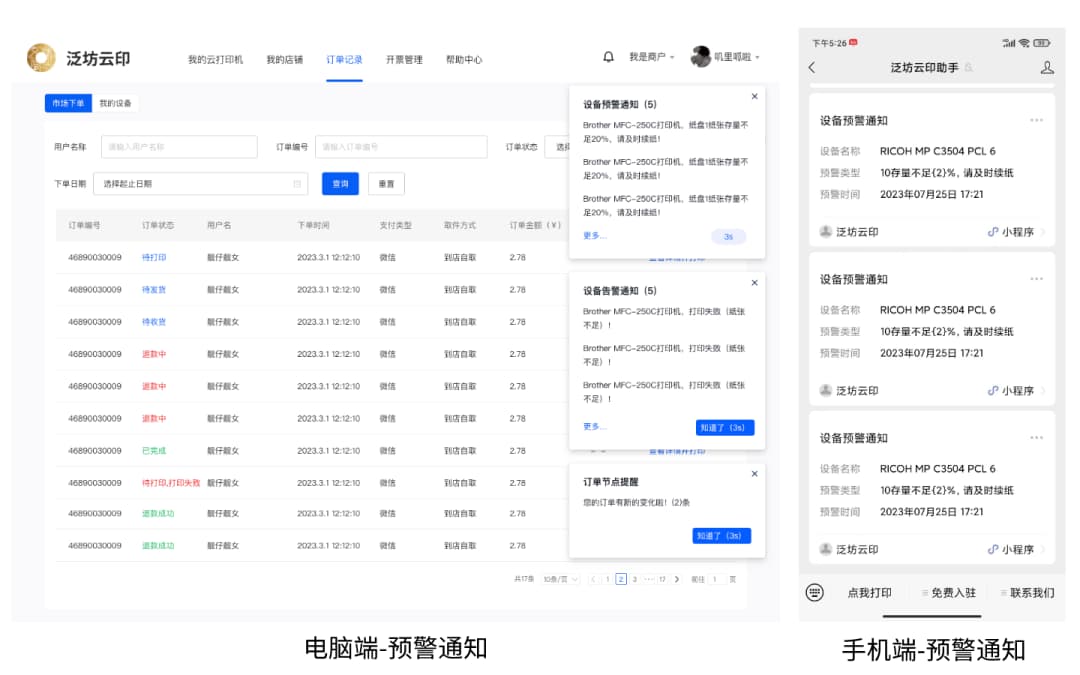Click the 重置 button
This screenshot has height=675, width=1080.
point(386,184)
